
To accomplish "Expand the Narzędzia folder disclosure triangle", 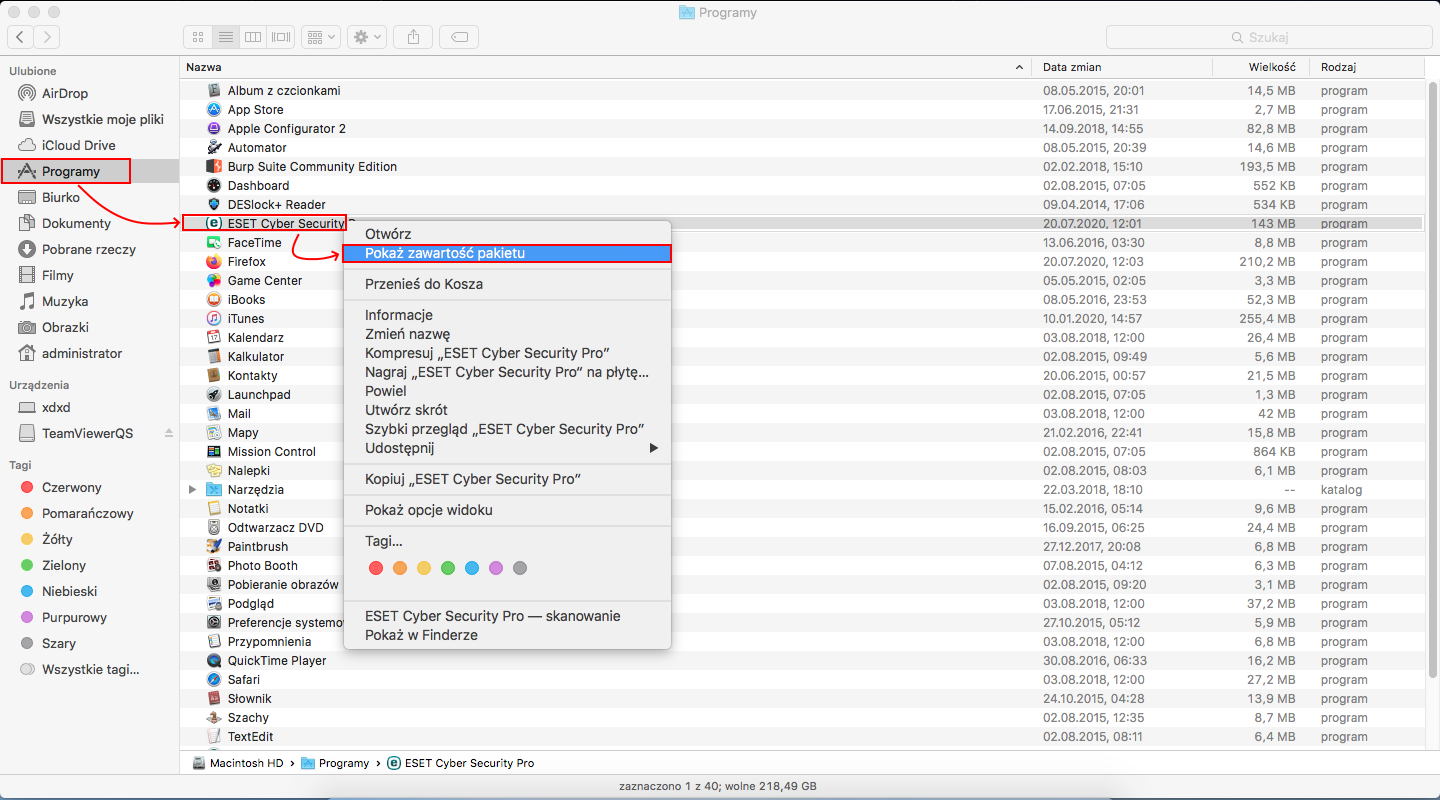I will click(192, 490).
